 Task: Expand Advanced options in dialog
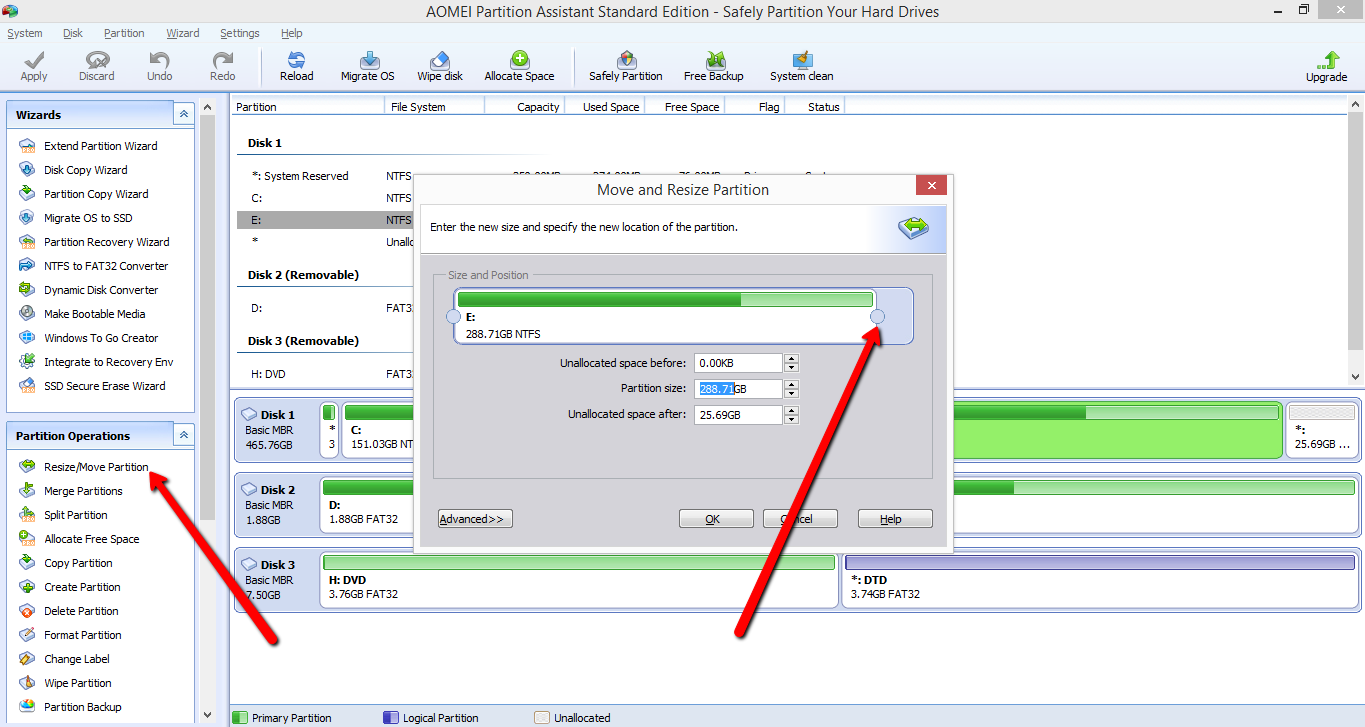click(x=475, y=519)
